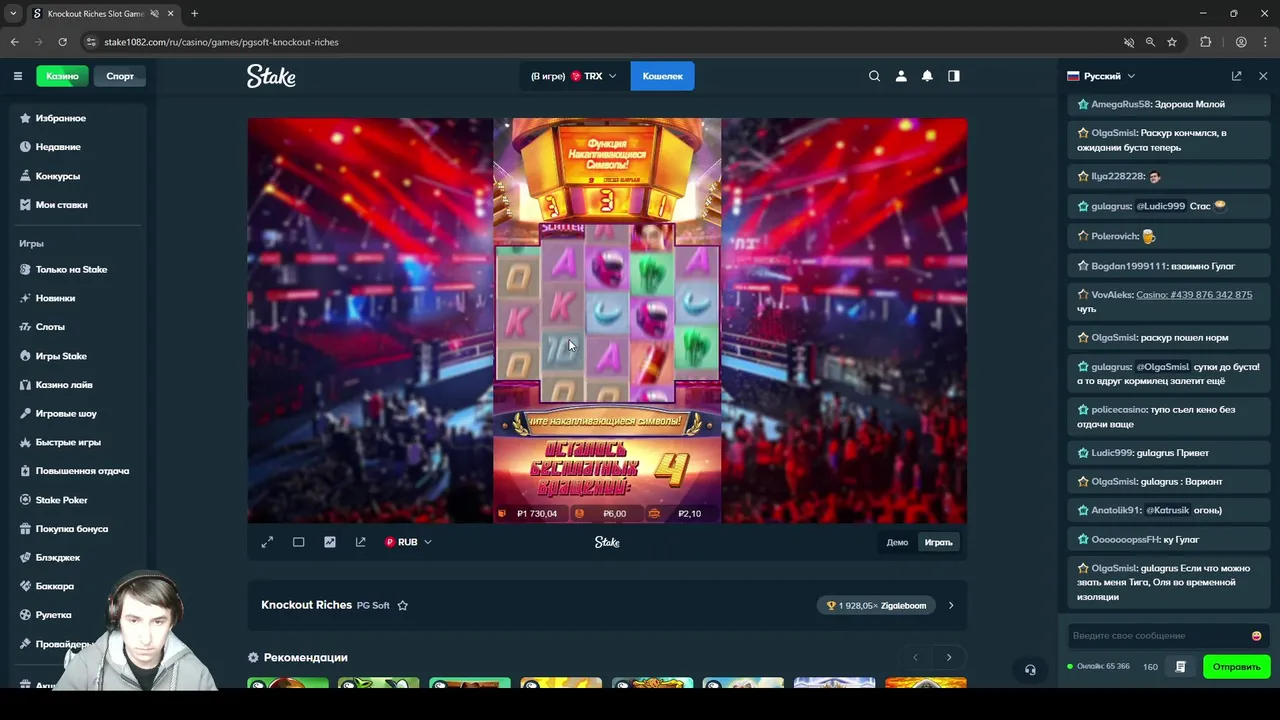The image size is (1280, 720).
Task: Open chat rules icon
Action: tap(1180, 667)
